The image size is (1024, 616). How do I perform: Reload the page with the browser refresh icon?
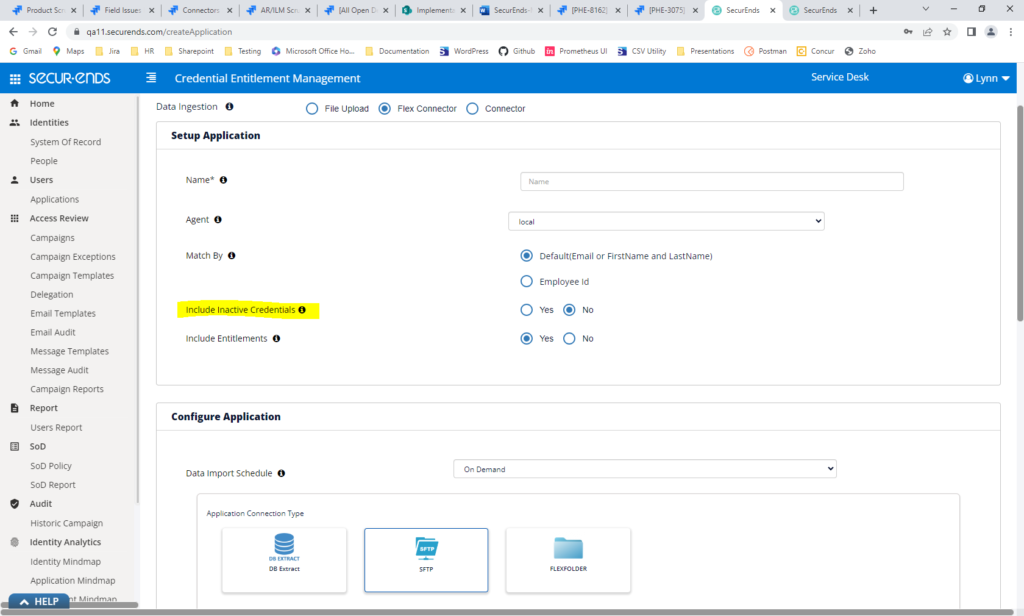[x=52, y=31]
